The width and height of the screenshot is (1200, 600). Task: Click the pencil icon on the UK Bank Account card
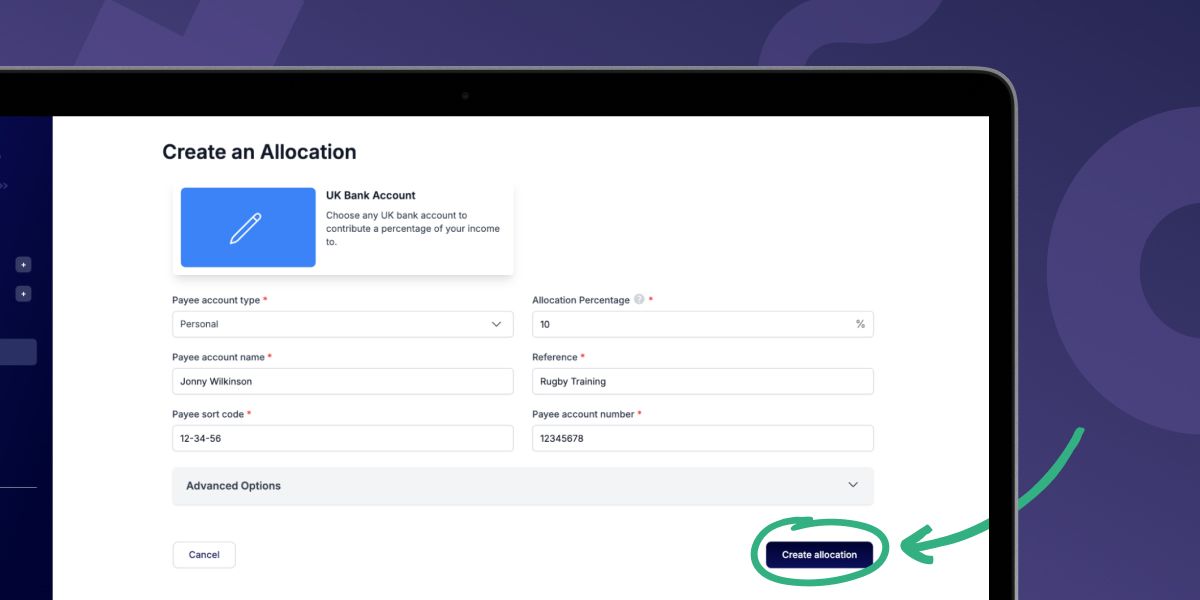pos(247,227)
